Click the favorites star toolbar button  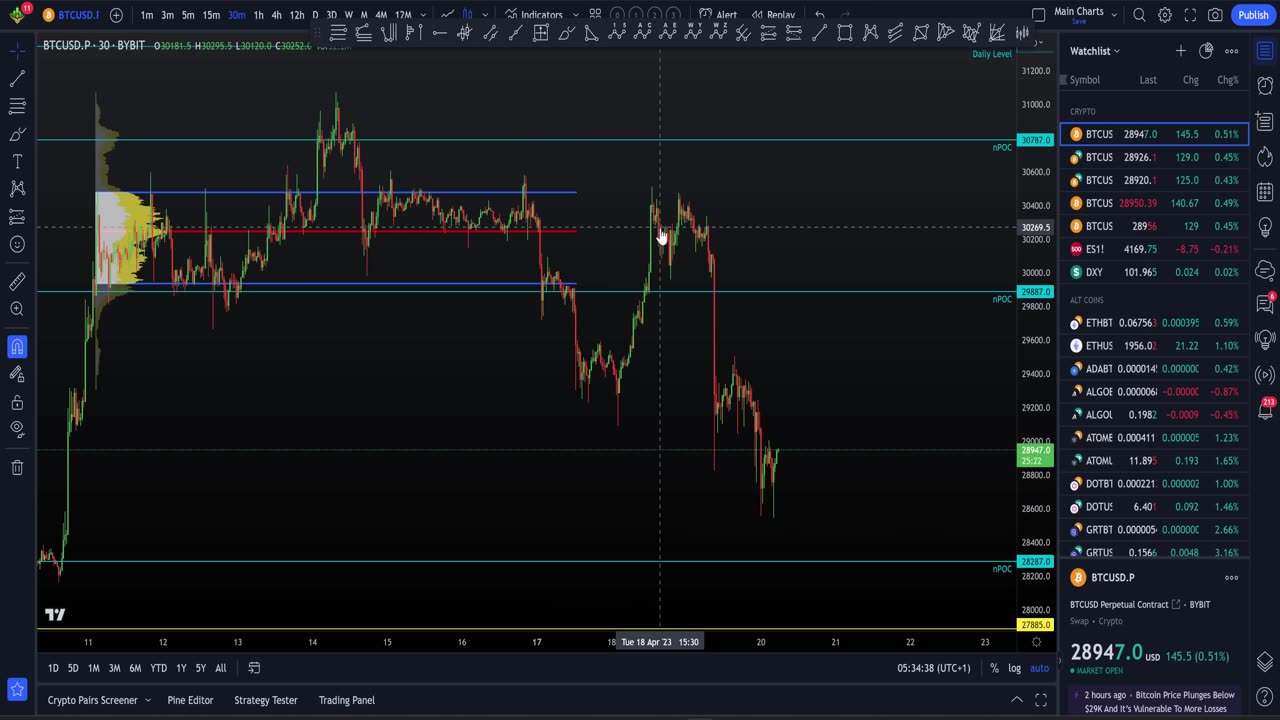(17, 689)
